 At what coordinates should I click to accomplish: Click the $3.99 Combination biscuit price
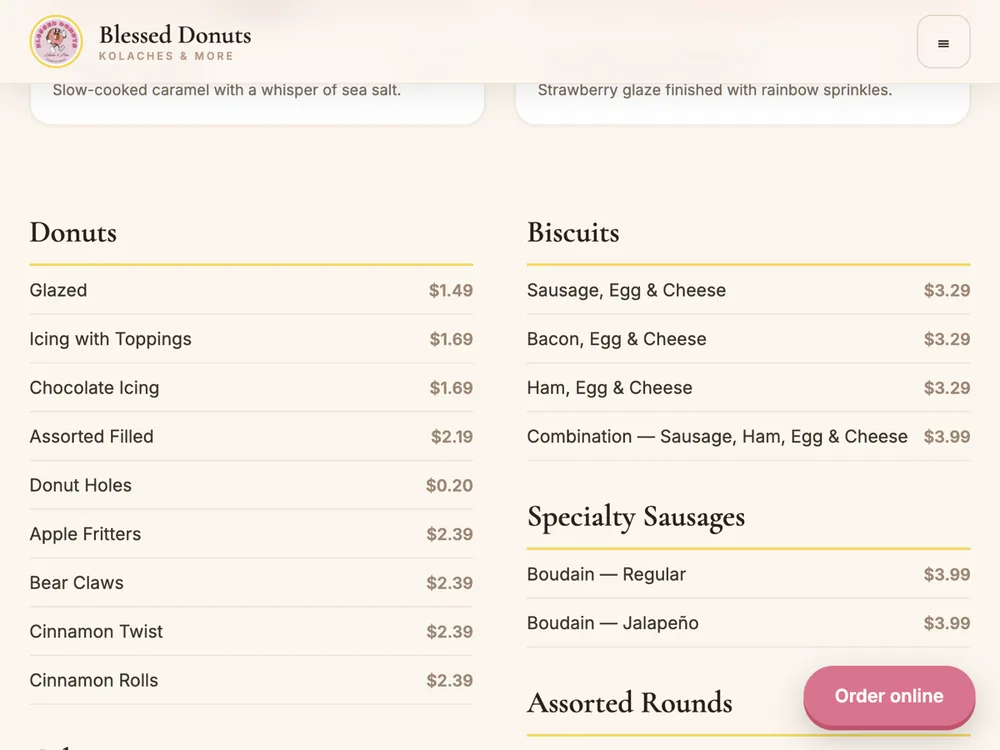[x=947, y=436]
